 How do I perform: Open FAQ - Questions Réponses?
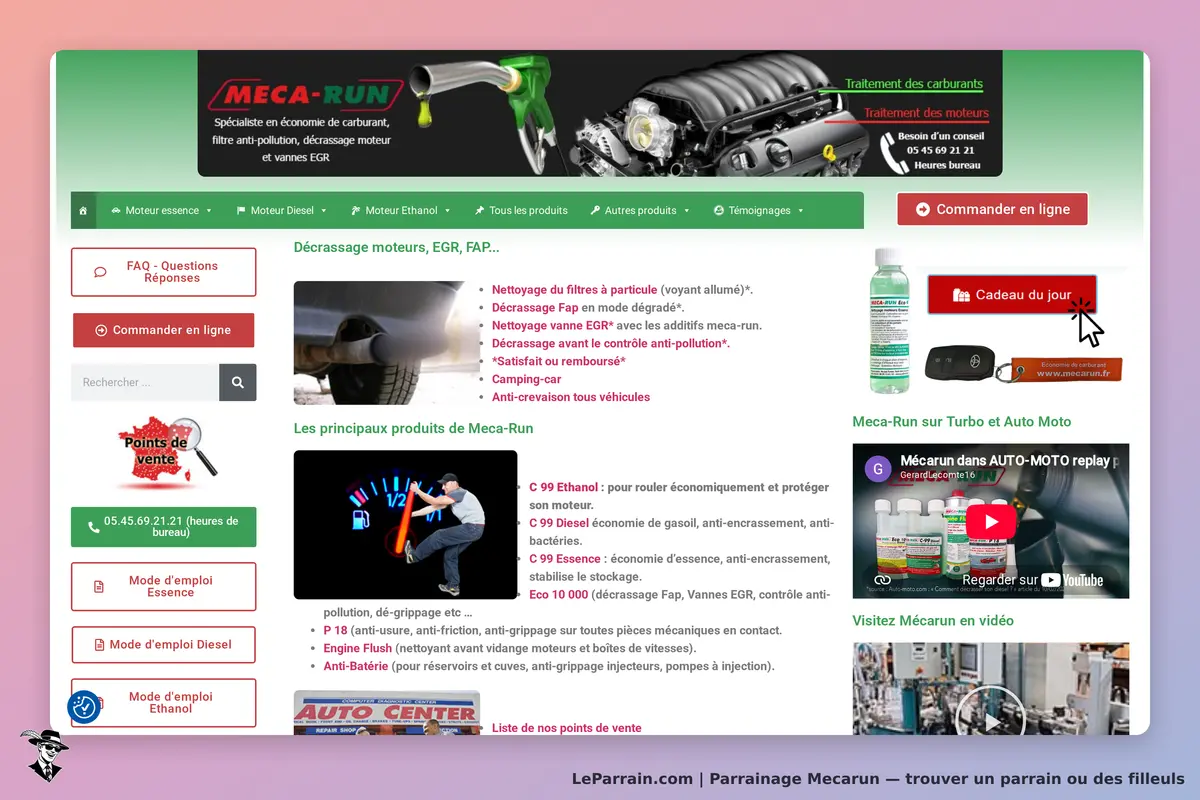click(x=163, y=272)
